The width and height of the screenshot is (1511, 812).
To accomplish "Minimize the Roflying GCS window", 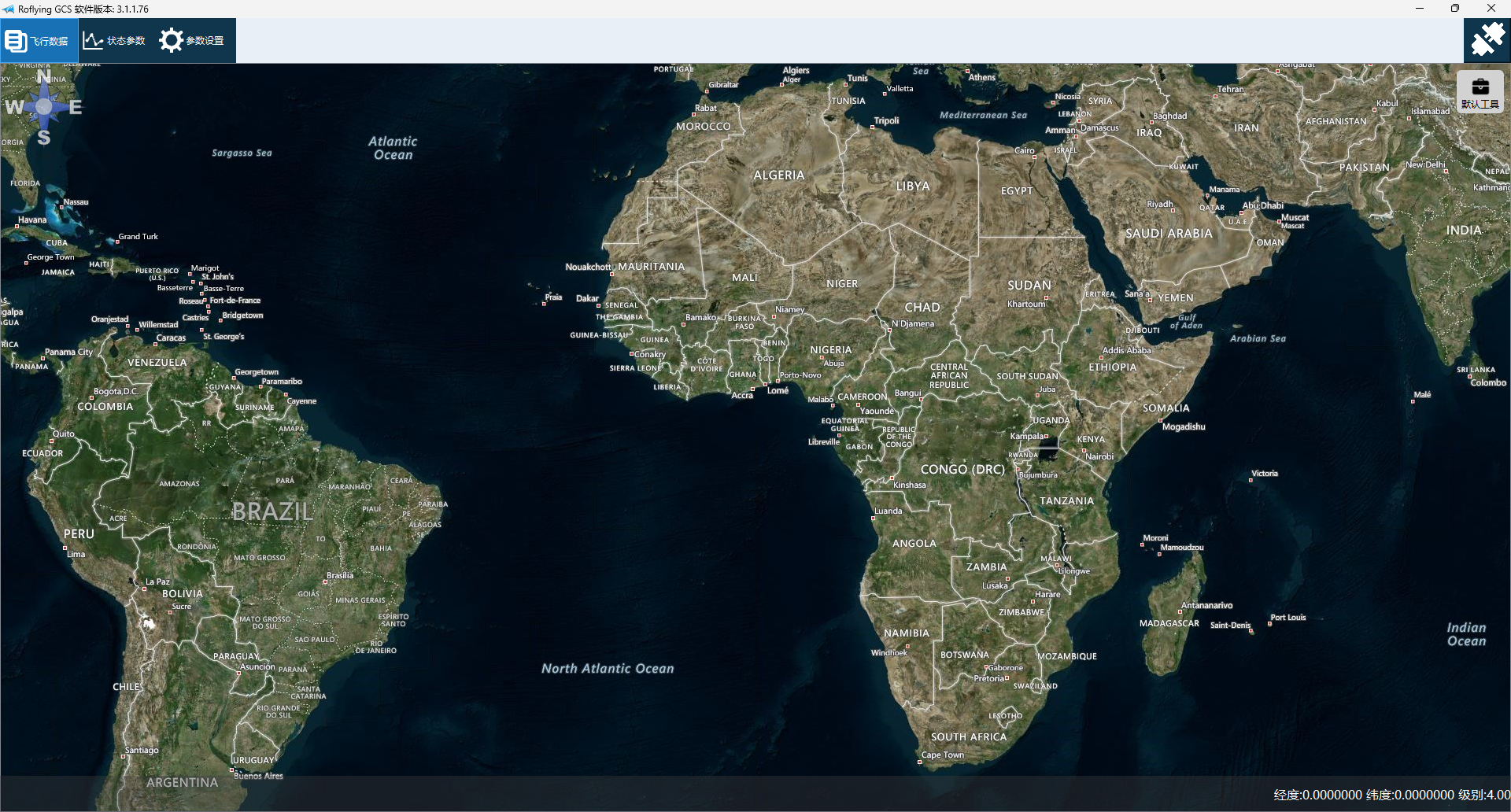I will pyautogui.click(x=1420, y=9).
